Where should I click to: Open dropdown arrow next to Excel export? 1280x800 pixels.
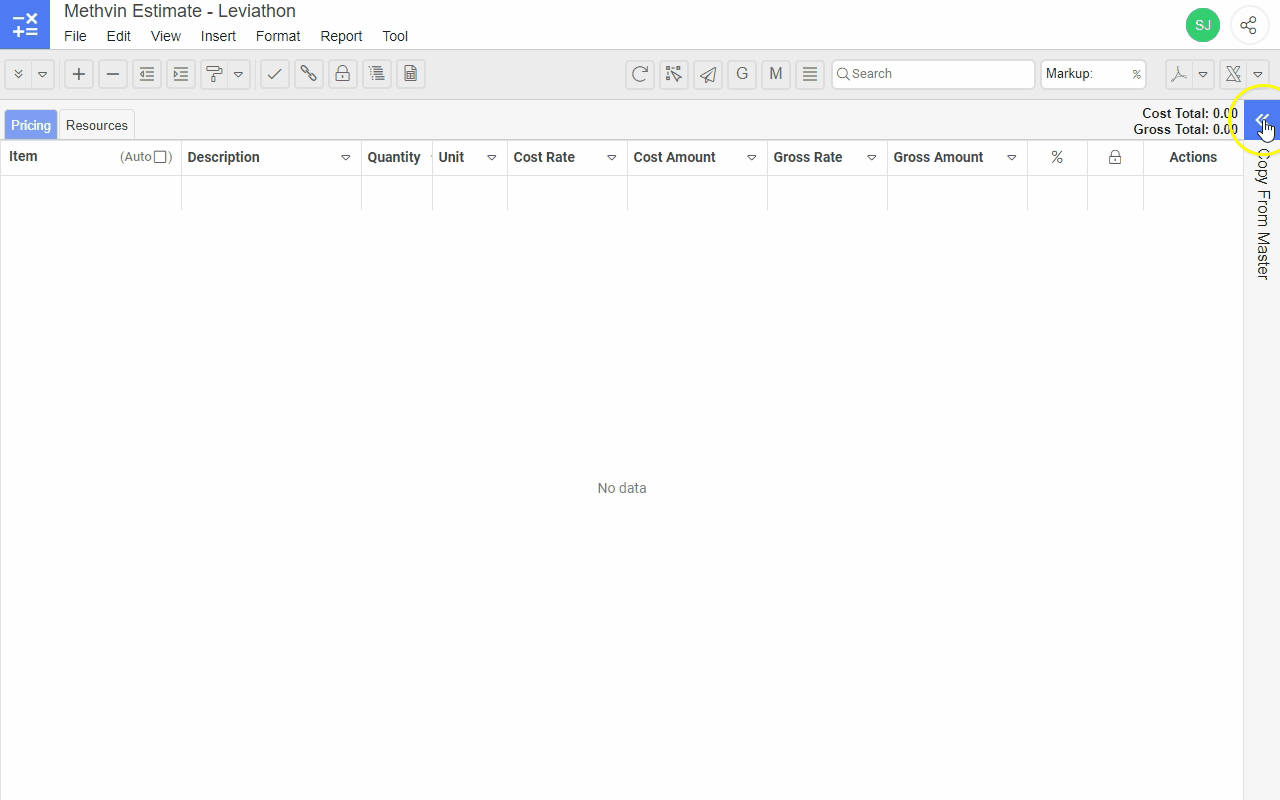point(1258,74)
